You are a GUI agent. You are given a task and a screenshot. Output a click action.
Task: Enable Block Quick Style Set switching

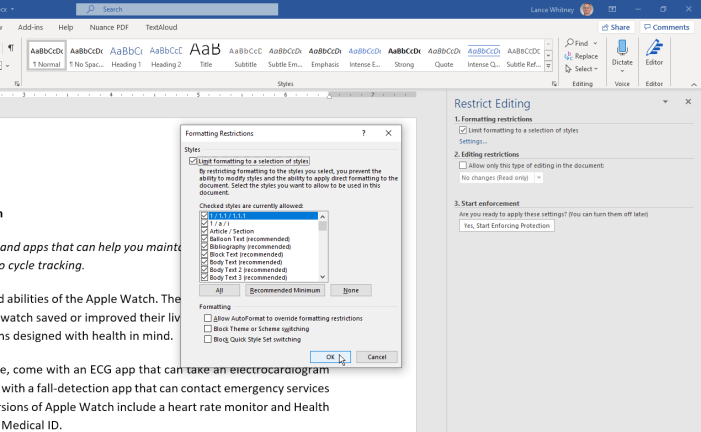tap(207, 339)
